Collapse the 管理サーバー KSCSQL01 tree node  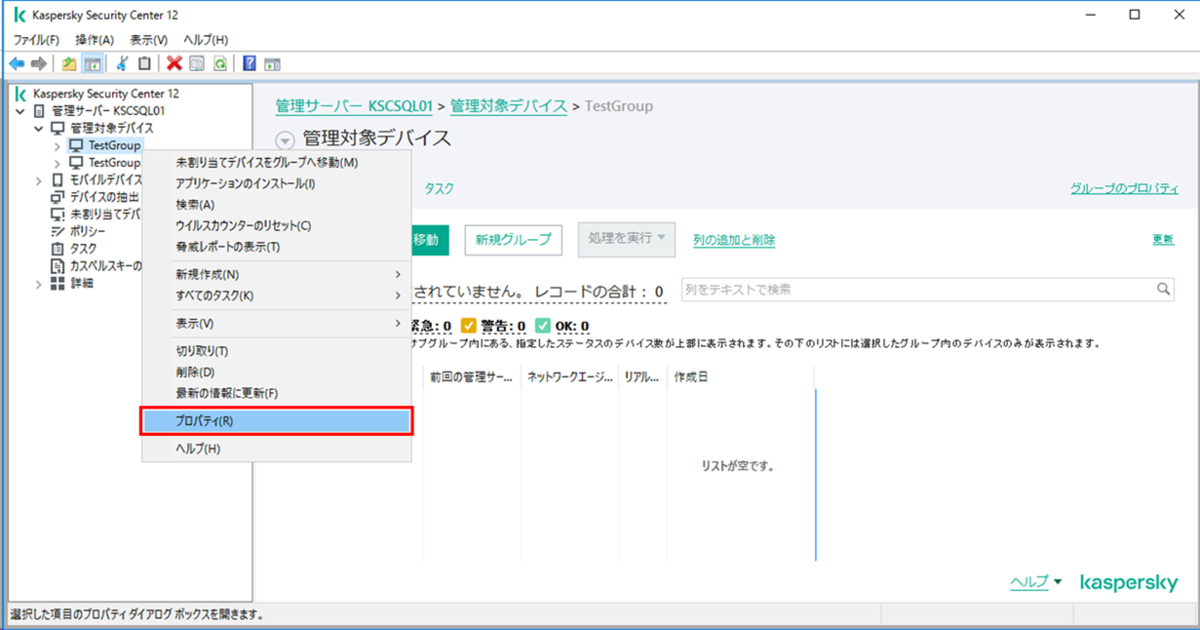pyautogui.click(x=20, y=110)
